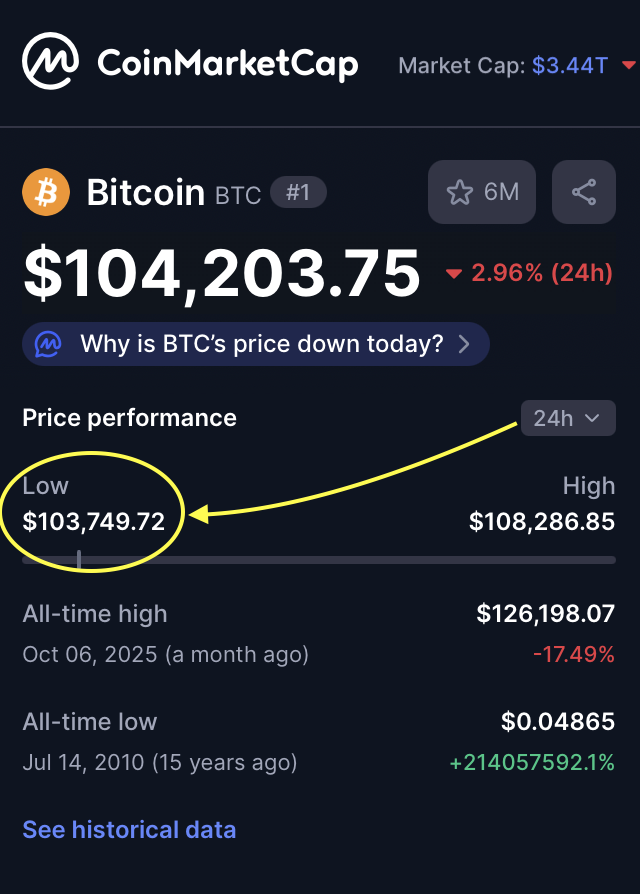Viewport: 640px width, 894px height.
Task: Click the all-time low price $0.04865
Action: [x=557, y=721]
